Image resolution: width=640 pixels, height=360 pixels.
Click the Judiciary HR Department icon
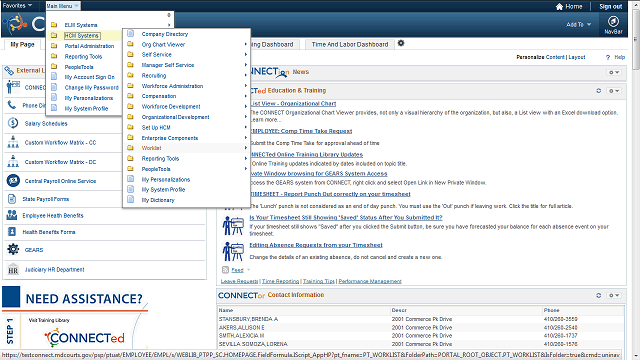point(13,269)
